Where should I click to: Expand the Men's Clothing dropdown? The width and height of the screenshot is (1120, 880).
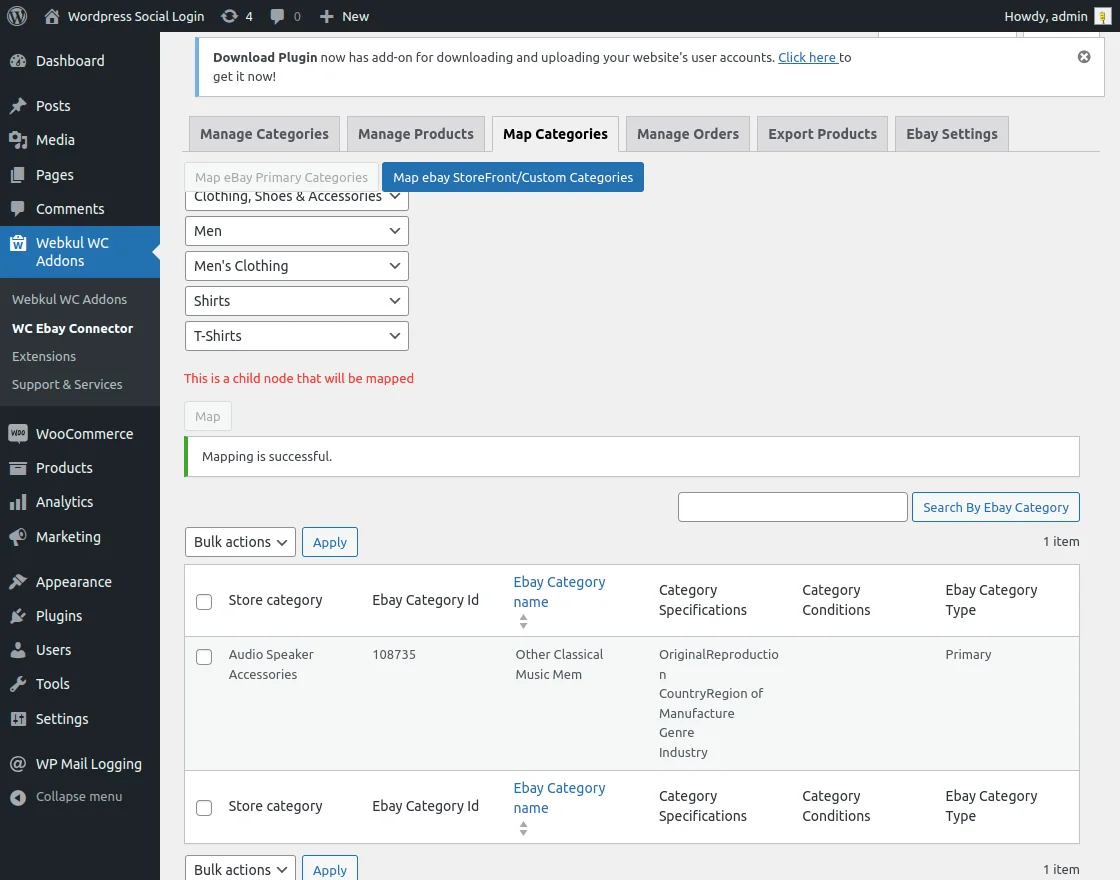pyautogui.click(x=297, y=266)
